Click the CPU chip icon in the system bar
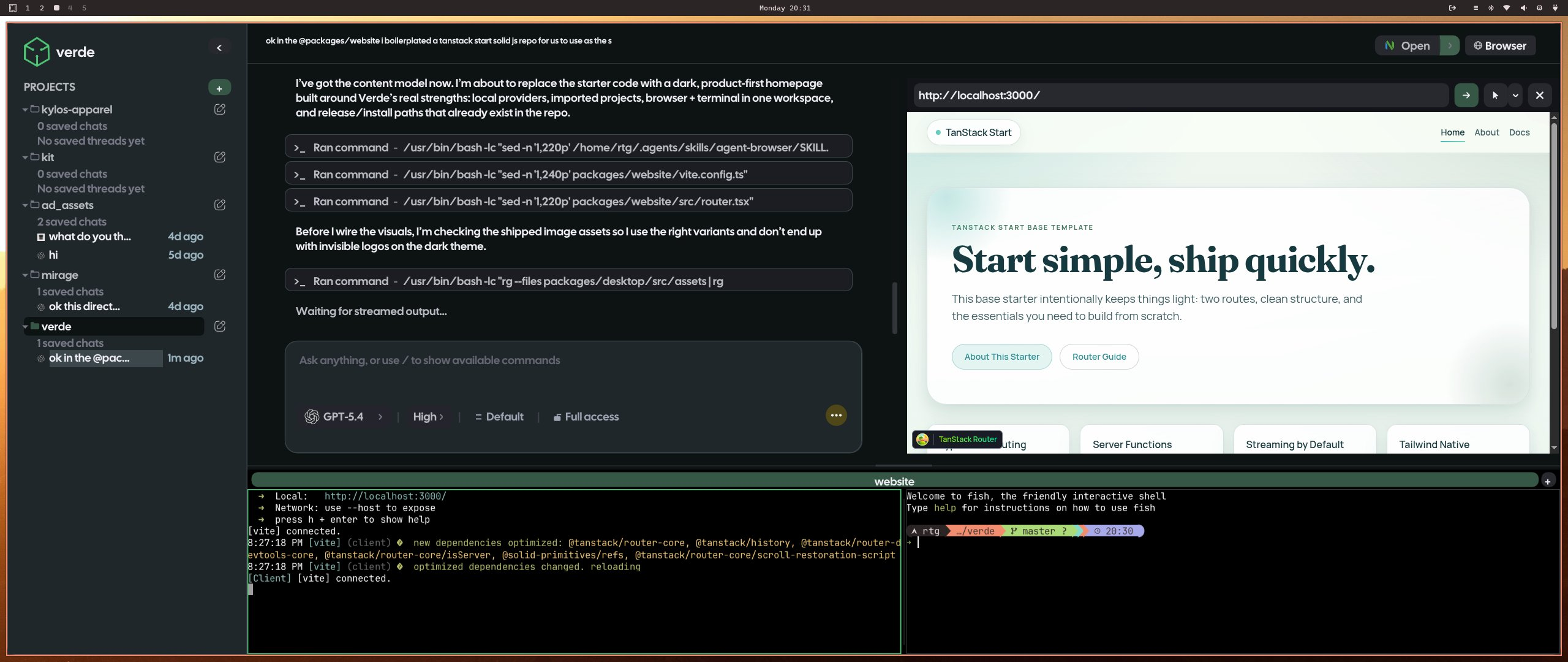The height and width of the screenshot is (662, 1568). click(x=1539, y=8)
